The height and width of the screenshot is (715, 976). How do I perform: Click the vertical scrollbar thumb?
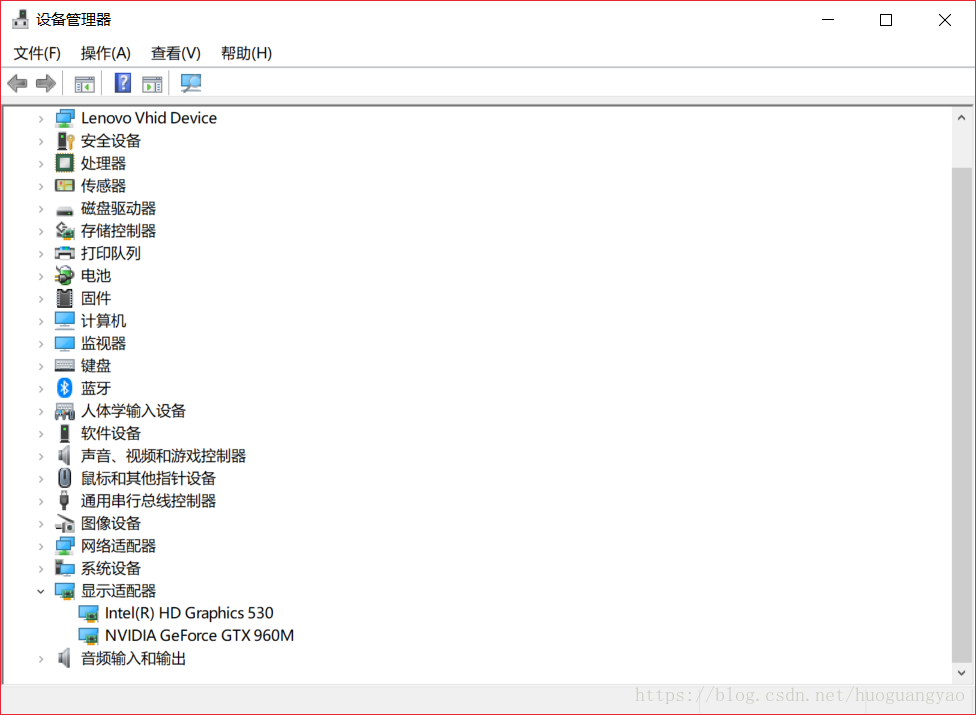962,415
